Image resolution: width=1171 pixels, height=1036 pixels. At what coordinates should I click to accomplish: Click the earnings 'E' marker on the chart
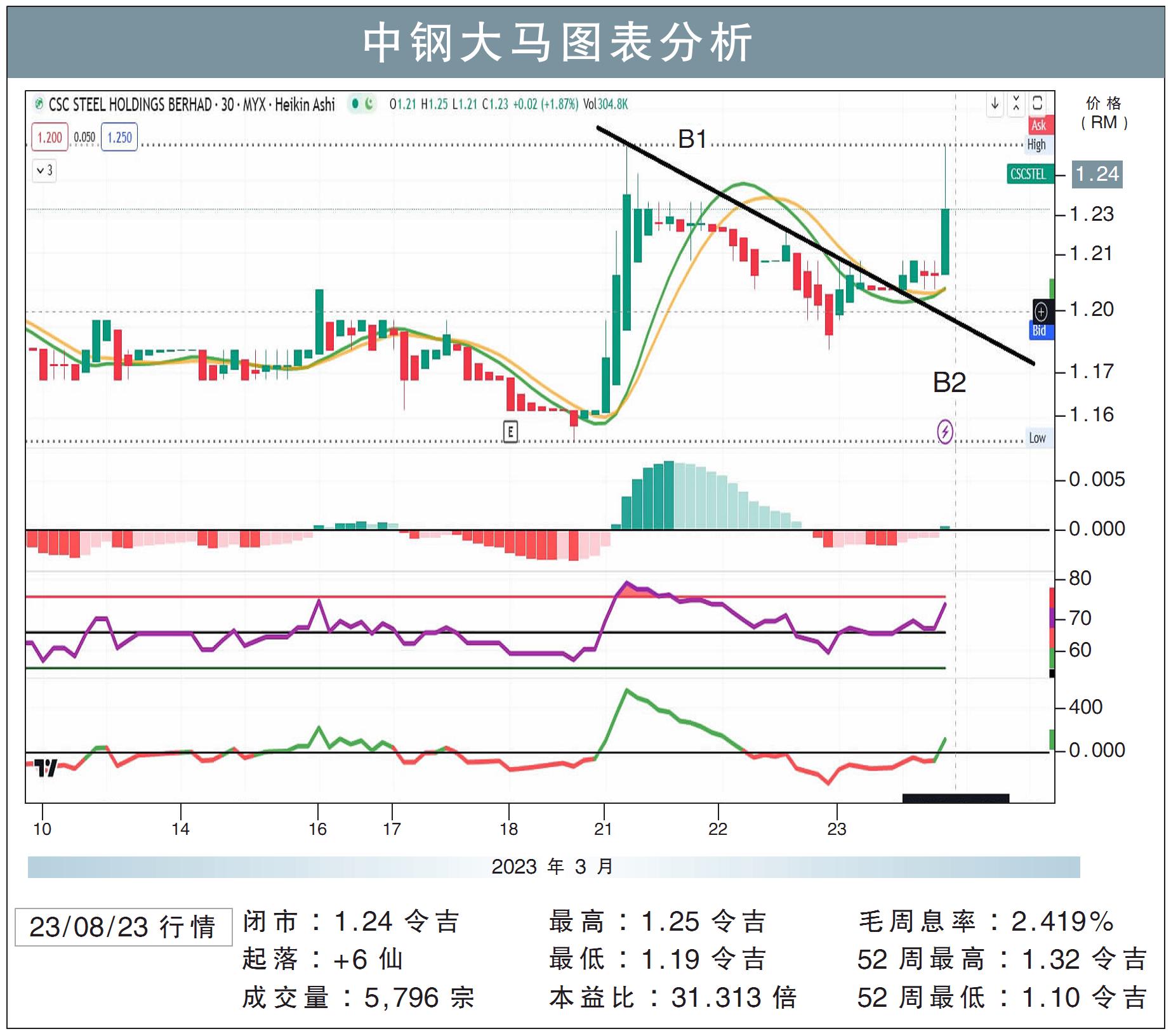tap(510, 432)
